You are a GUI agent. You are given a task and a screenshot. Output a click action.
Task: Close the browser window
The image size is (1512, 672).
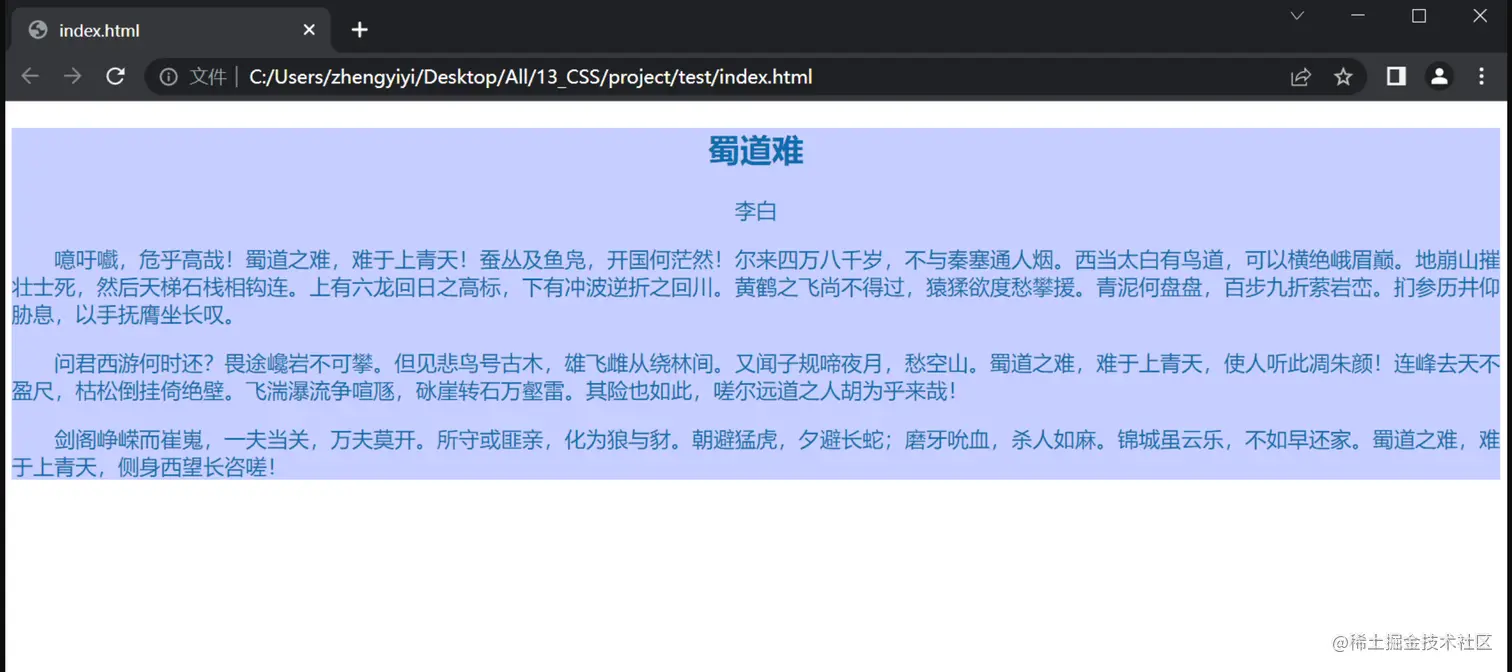point(1480,16)
